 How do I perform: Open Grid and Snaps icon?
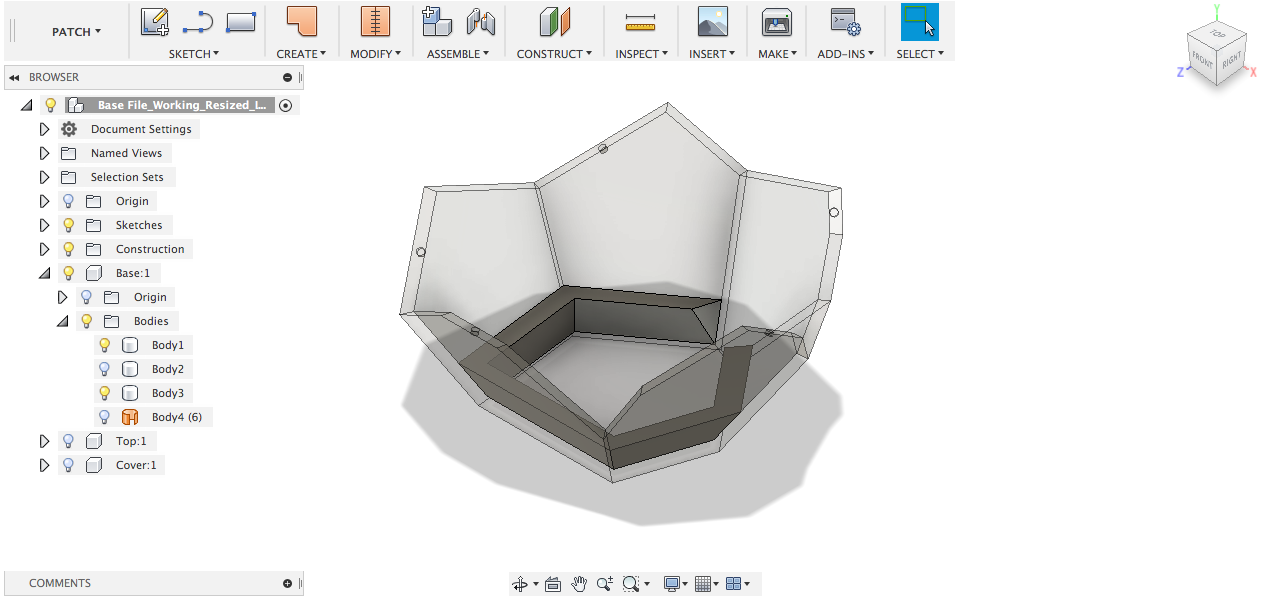point(702,584)
